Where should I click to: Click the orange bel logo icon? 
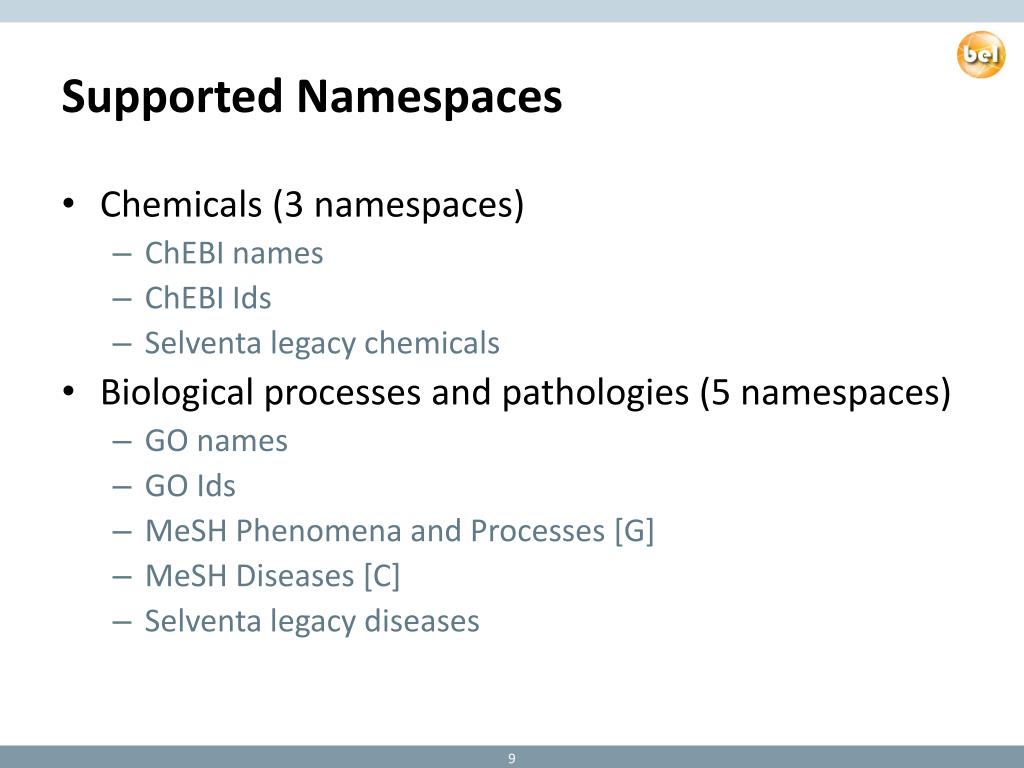tap(981, 54)
